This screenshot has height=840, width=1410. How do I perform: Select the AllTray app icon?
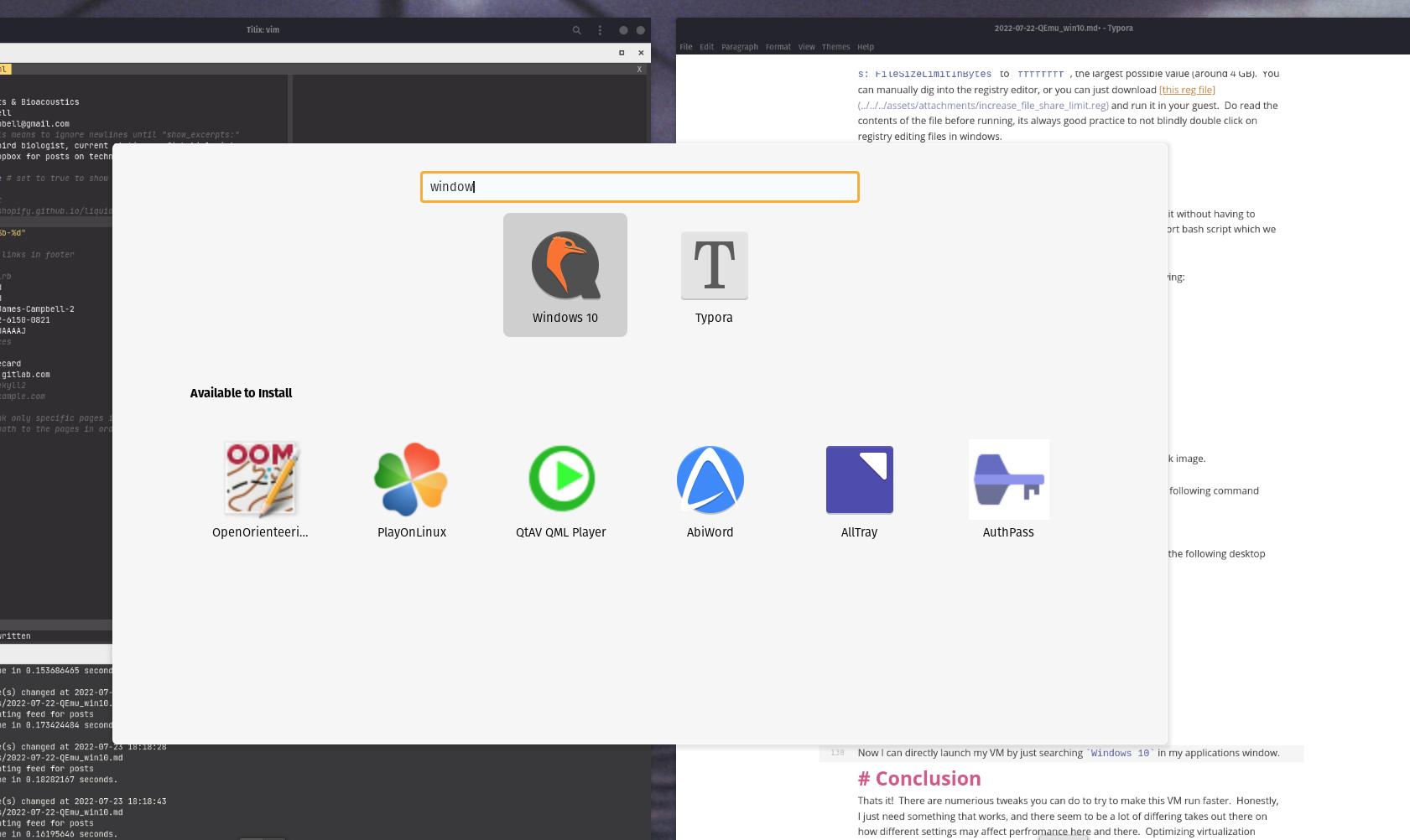859,480
